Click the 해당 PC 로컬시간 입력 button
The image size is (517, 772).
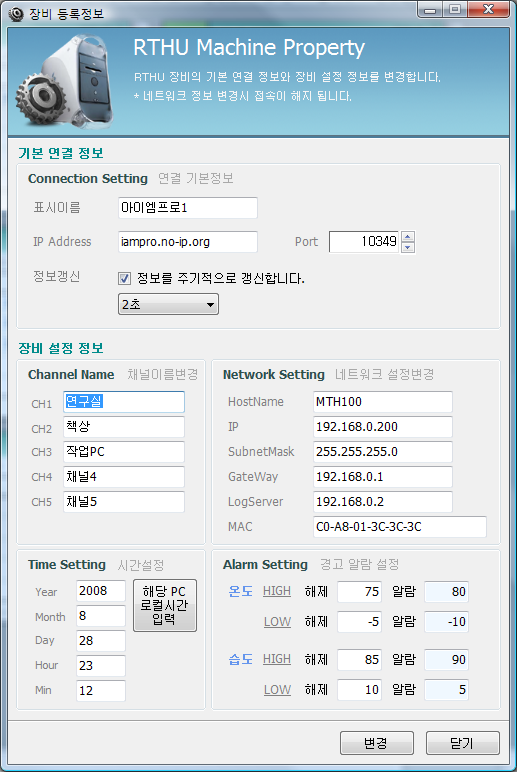[165, 605]
